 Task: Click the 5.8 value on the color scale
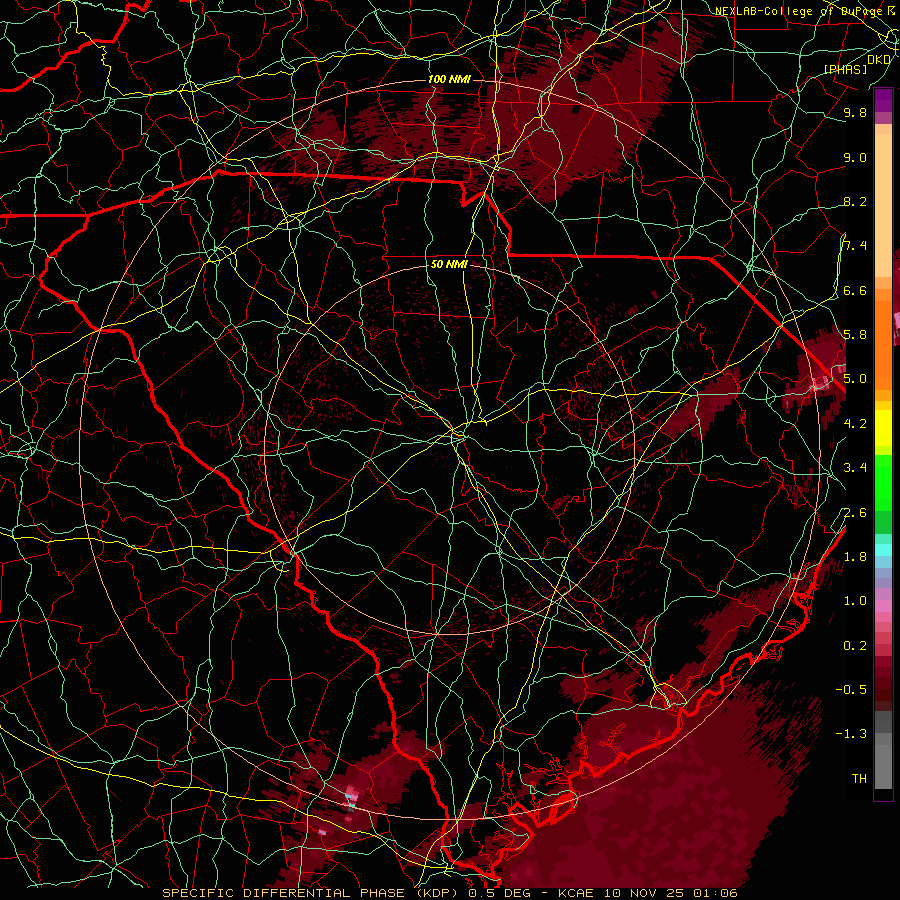[855, 334]
